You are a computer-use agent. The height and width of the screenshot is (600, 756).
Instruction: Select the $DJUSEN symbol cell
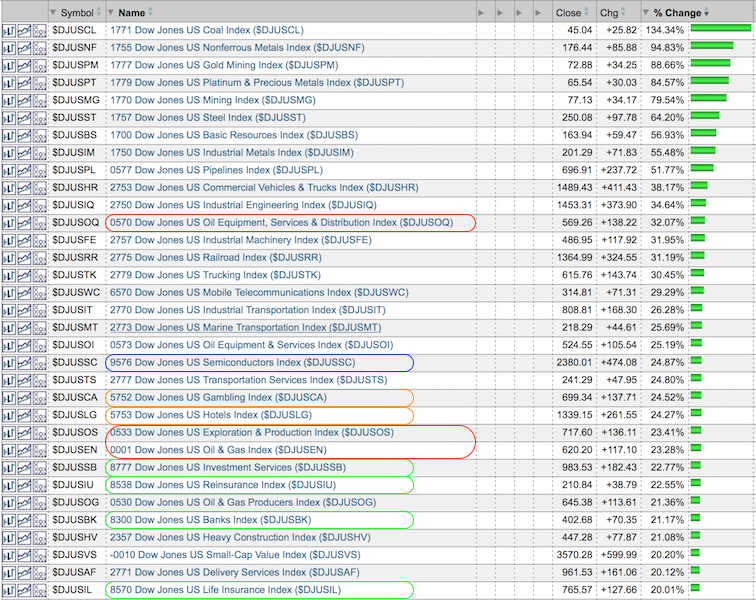pos(75,450)
